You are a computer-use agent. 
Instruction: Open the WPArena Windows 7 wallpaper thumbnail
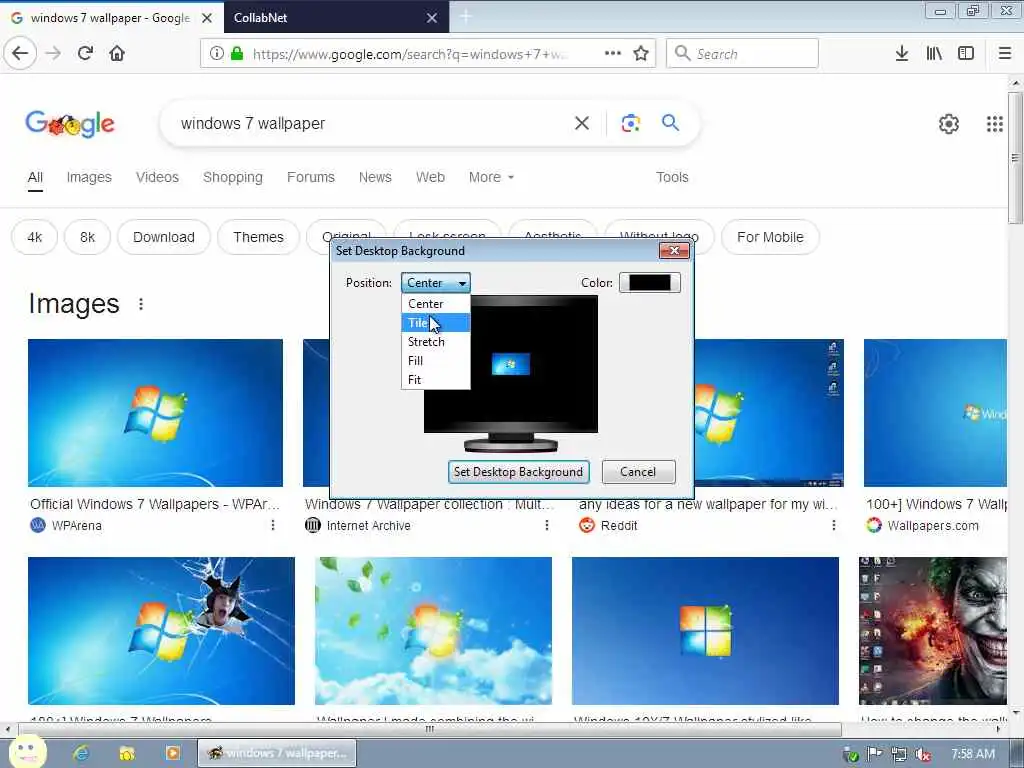[x=155, y=413]
